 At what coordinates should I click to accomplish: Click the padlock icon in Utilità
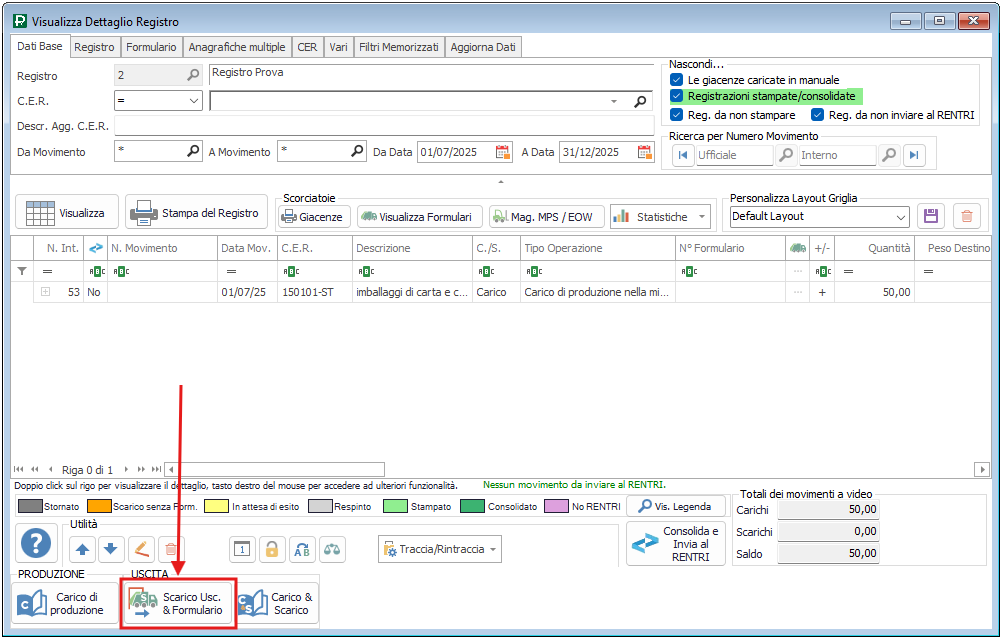click(271, 549)
